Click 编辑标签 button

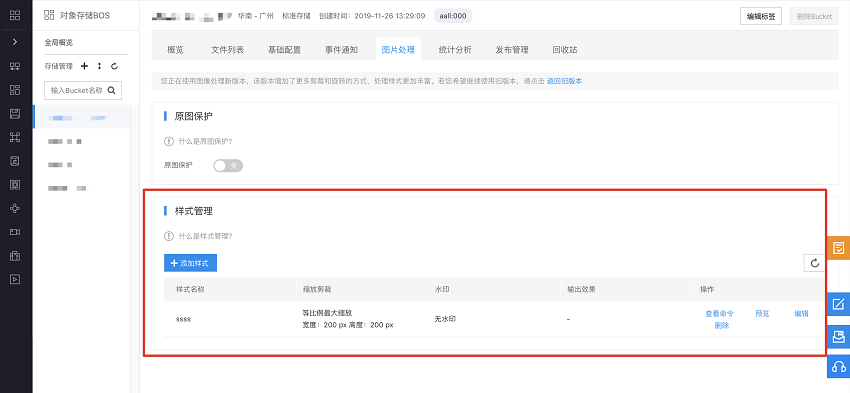[x=761, y=16]
